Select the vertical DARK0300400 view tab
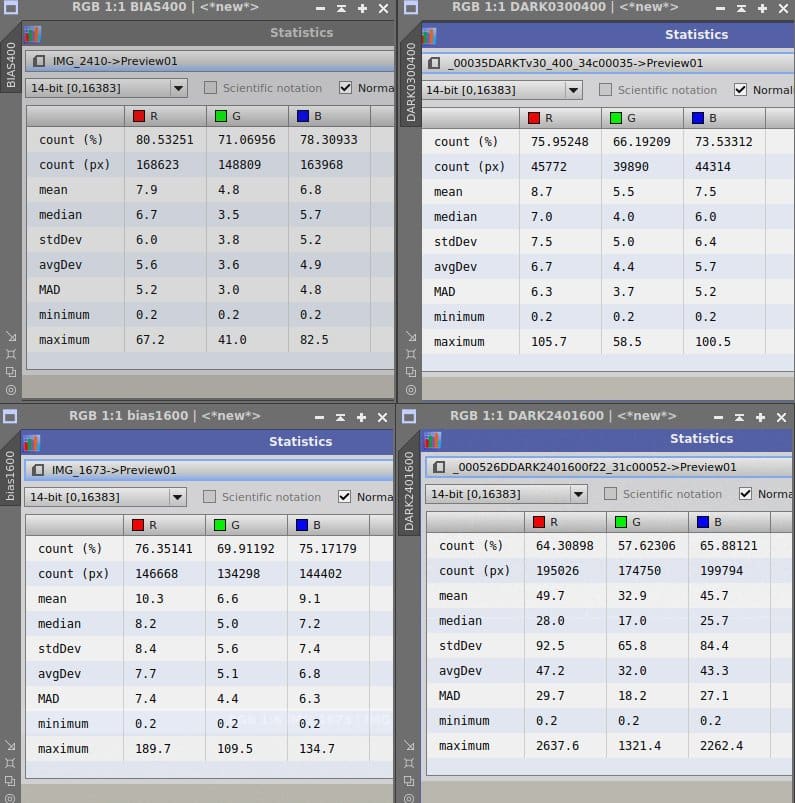Viewport: 795px width, 803px height. pyautogui.click(x=410, y=82)
